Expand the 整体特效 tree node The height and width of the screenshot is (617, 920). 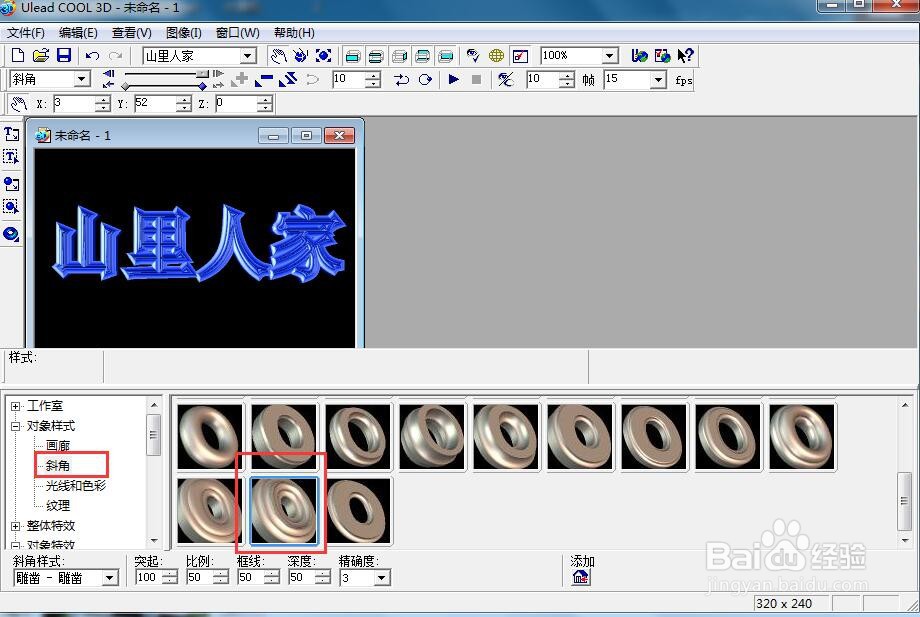coord(15,526)
